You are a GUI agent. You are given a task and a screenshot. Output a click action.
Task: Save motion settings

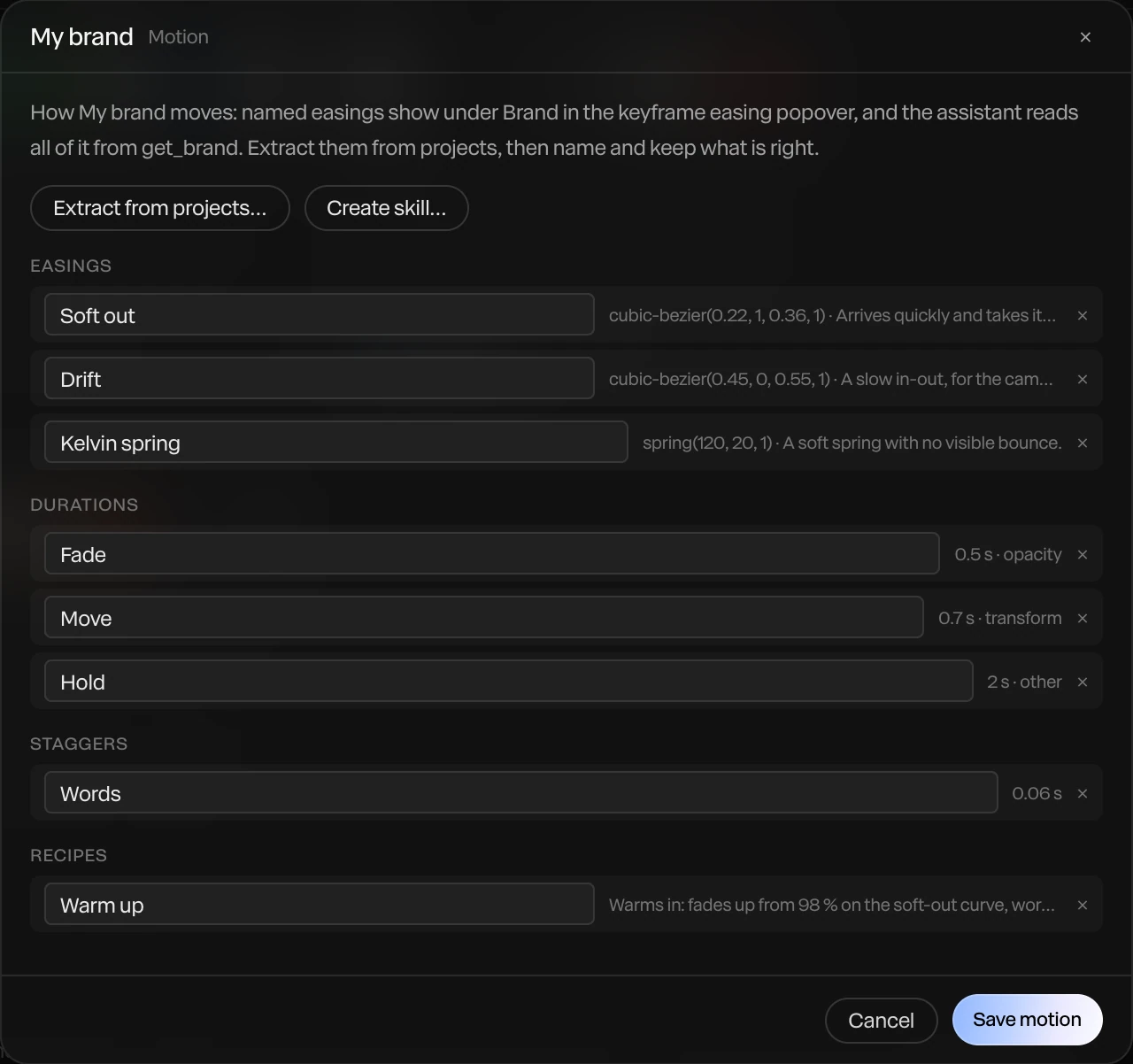click(x=1027, y=1020)
